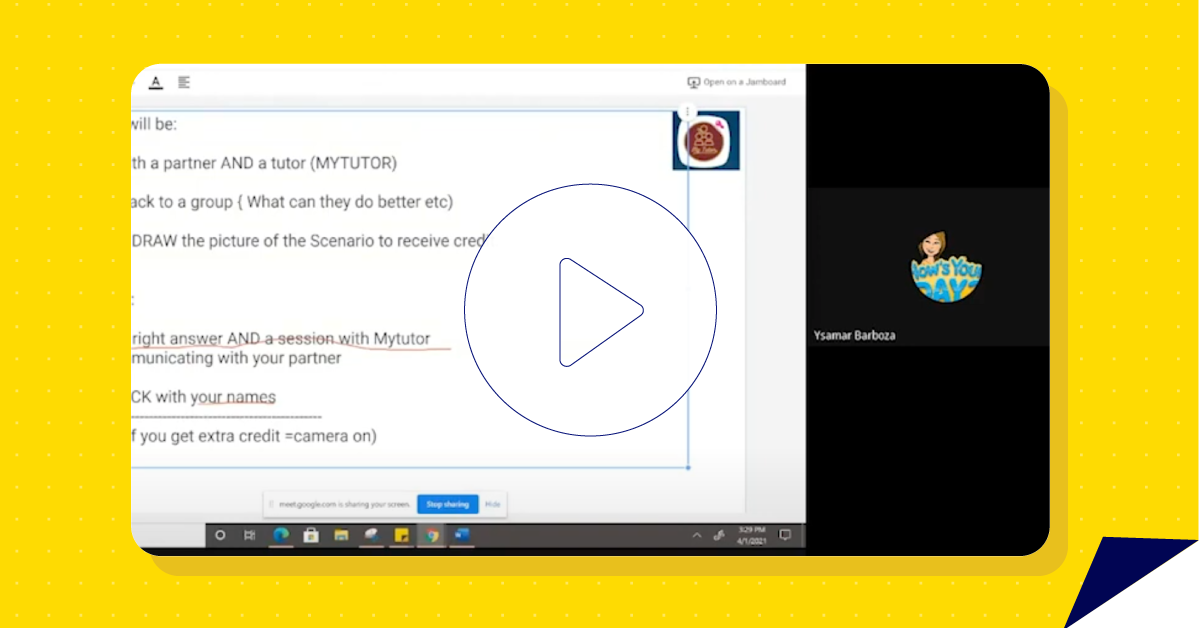Click the Cortana search icon

220,535
